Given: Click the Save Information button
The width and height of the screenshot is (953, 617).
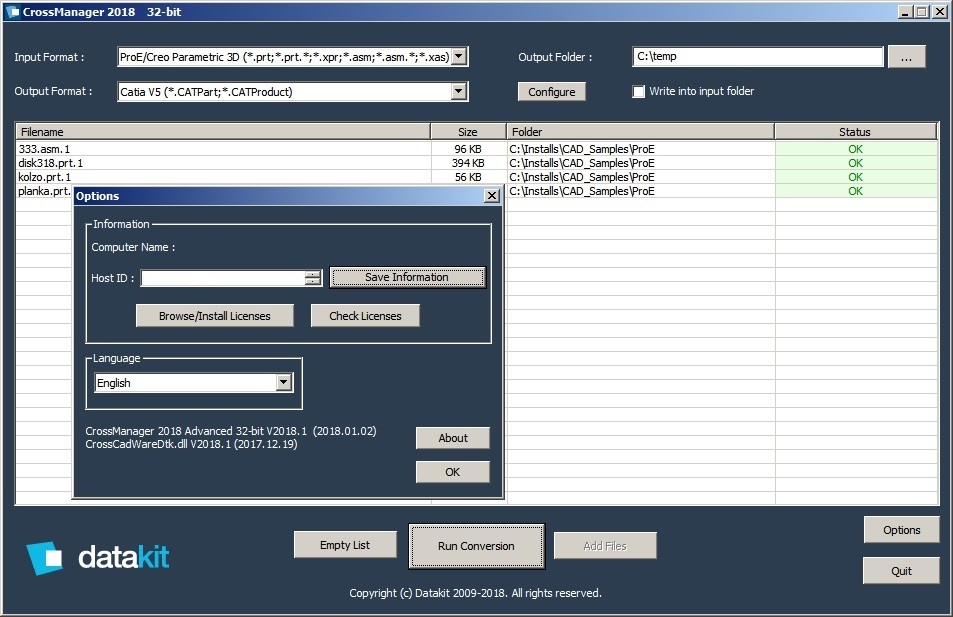Looking at the screenshot, I should tap(407, 277).
